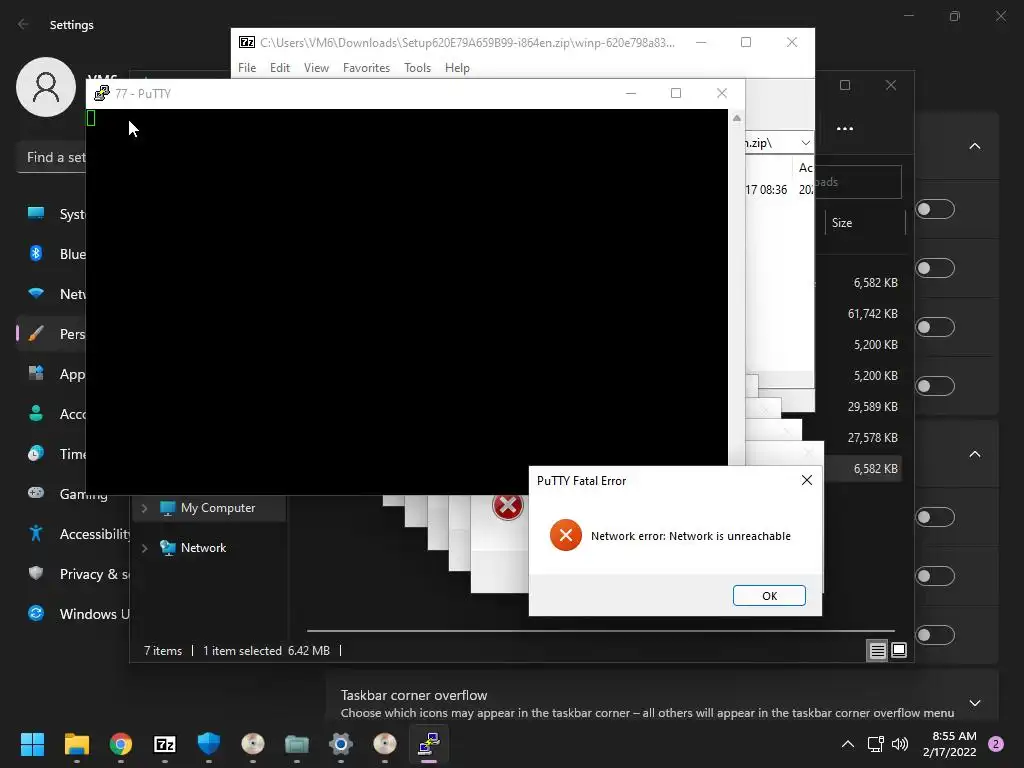The height and width of the screenshot is (768, 1024).
Task: Click the Find a setting search box
Action: point(52,157)
